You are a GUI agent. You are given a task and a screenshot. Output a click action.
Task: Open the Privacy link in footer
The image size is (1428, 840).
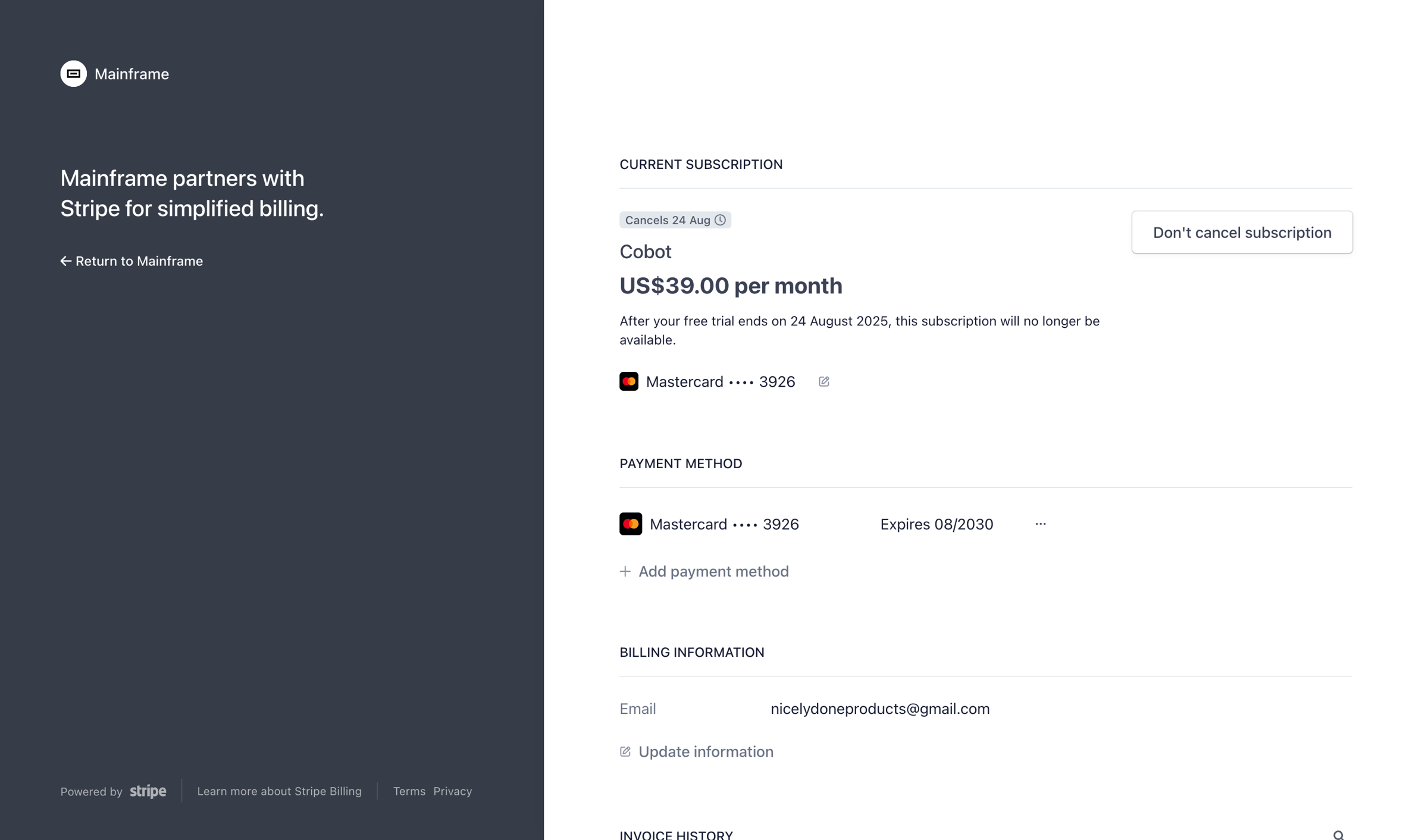tap(453, 791)
